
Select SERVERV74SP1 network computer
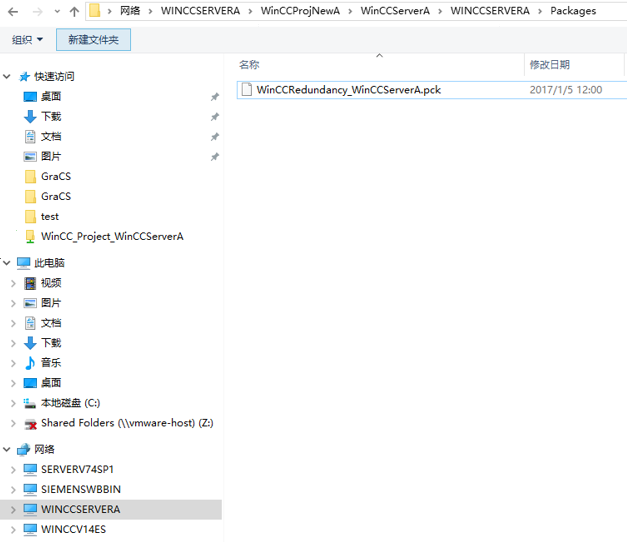click(77, 469)
